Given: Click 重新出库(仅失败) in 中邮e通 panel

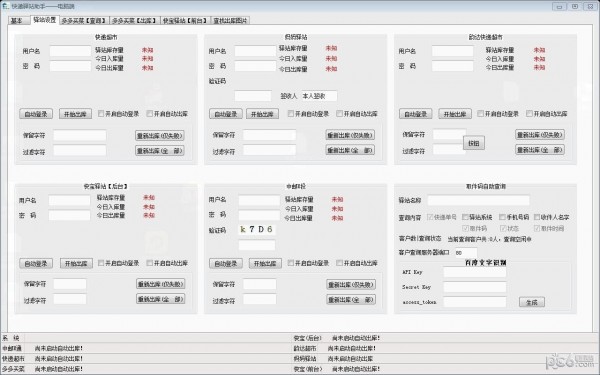Looking at the screenshot, I should 351,284.
